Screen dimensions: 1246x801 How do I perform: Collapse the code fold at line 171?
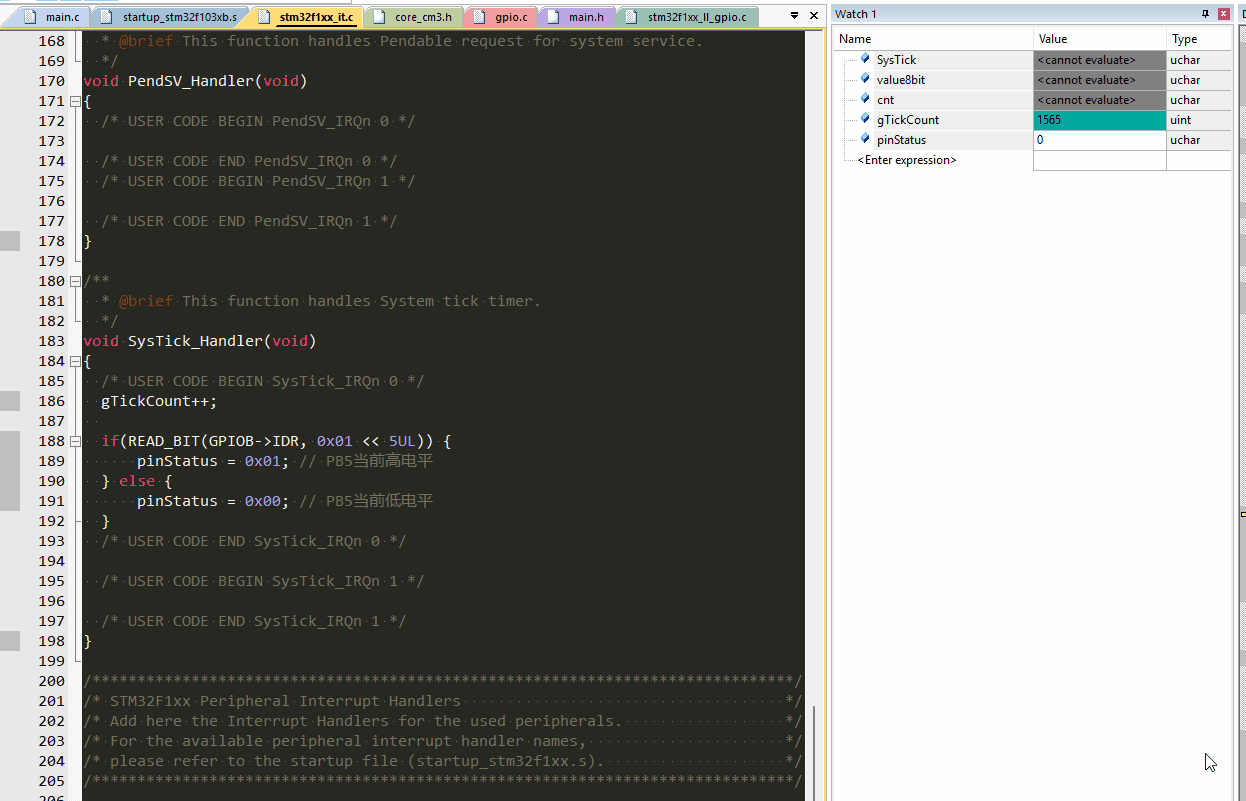tap(75, 100)
